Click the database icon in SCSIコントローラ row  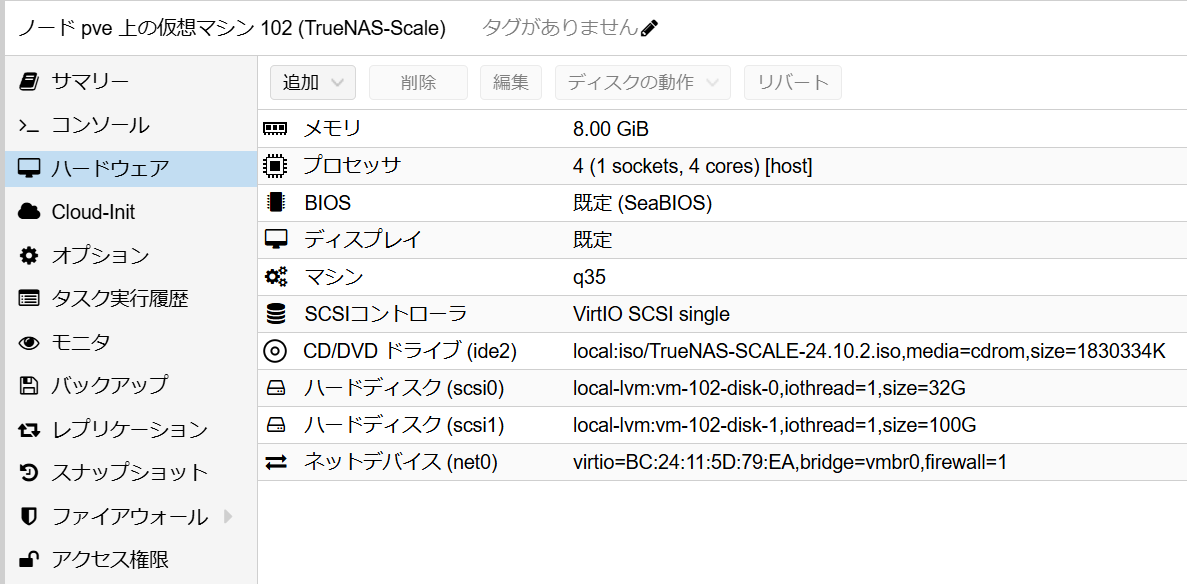(x=275, y=314)
